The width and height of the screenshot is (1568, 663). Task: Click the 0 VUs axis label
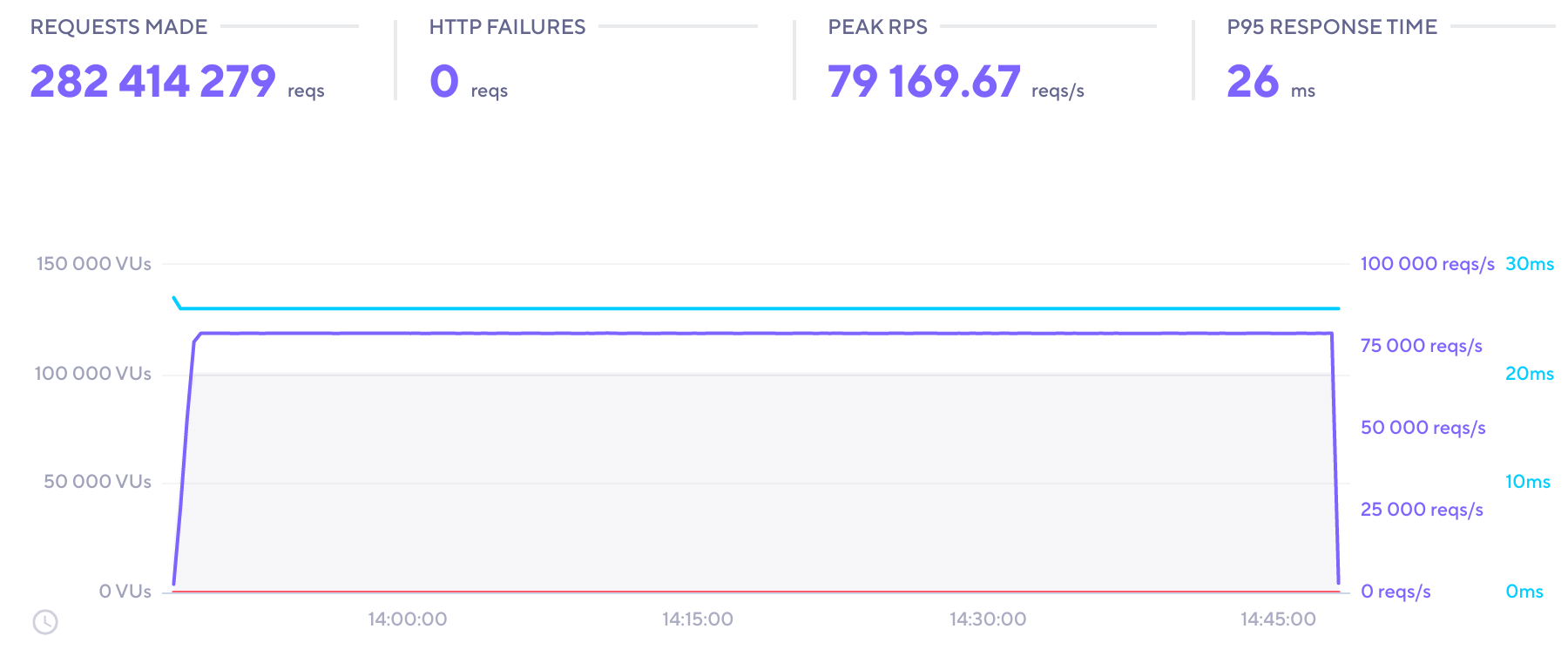pos(125,592)
